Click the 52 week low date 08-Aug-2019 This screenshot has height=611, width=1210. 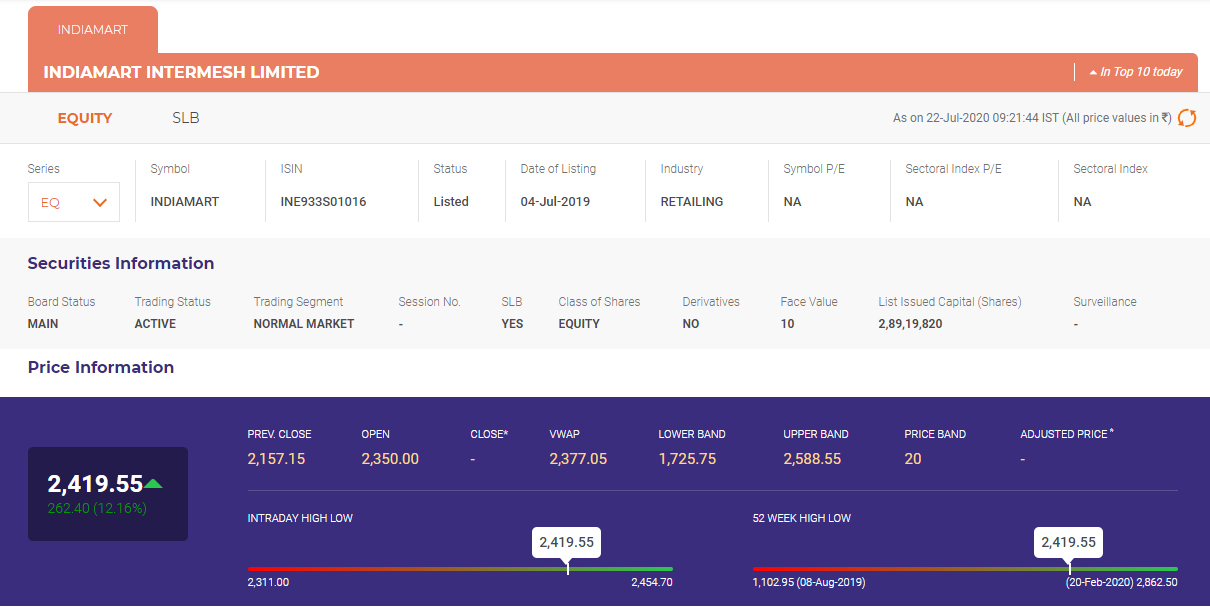coord(831,582)
